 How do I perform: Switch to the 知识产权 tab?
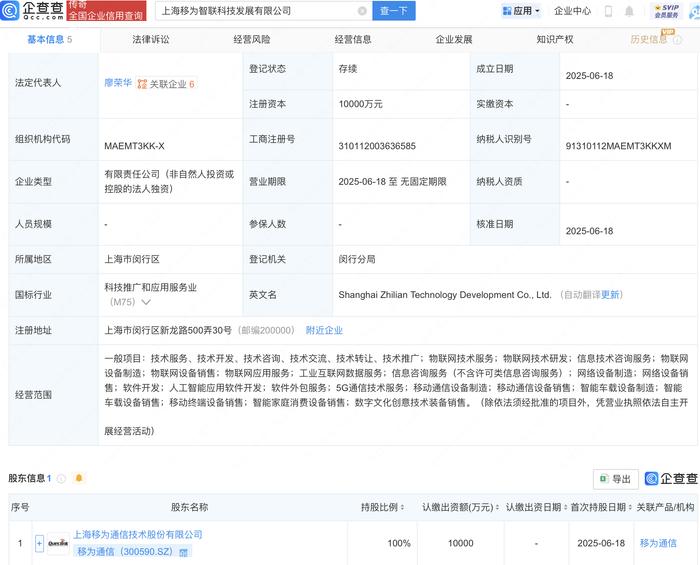[555, 39]
